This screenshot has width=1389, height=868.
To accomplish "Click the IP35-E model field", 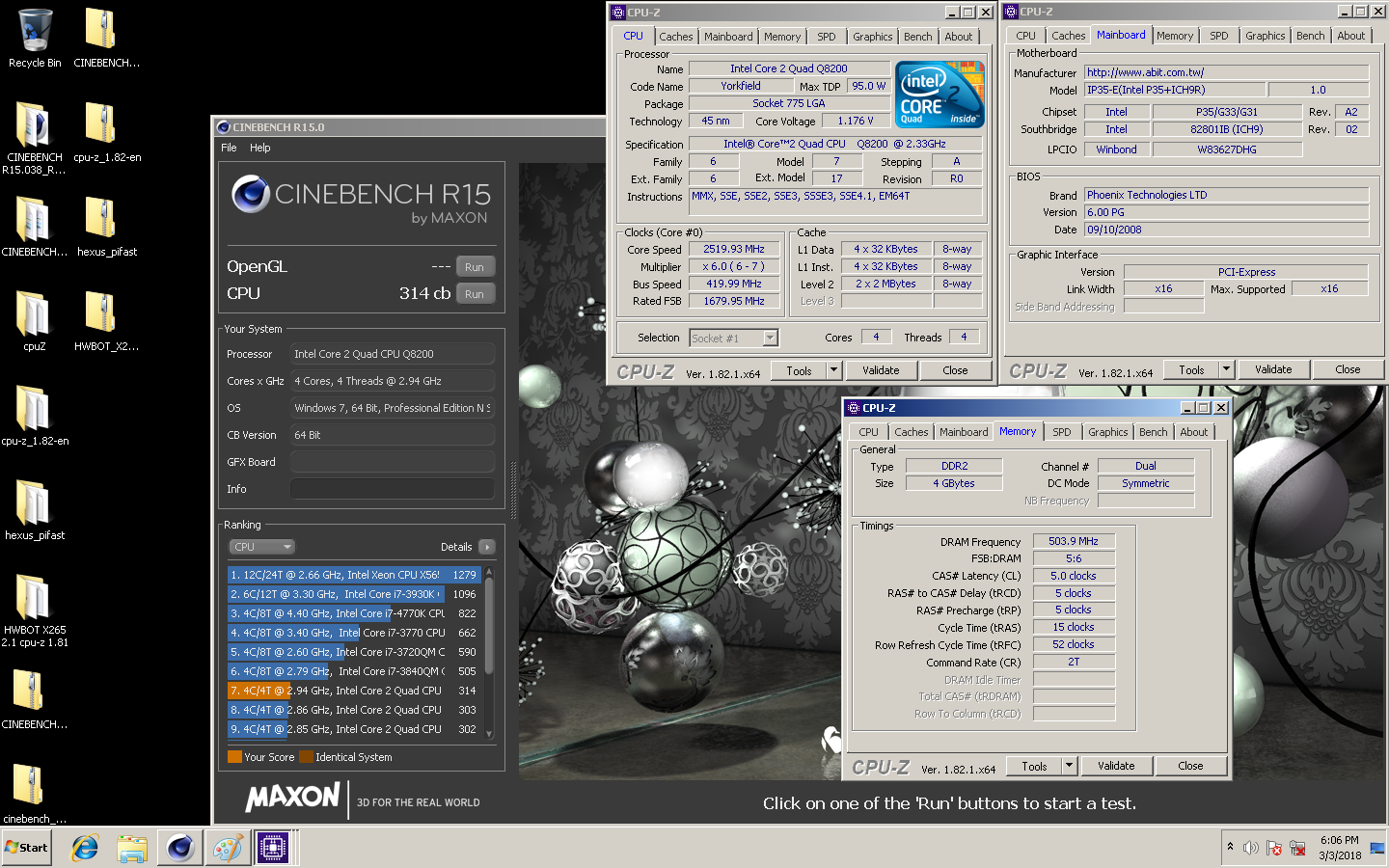I will 1174,90.
